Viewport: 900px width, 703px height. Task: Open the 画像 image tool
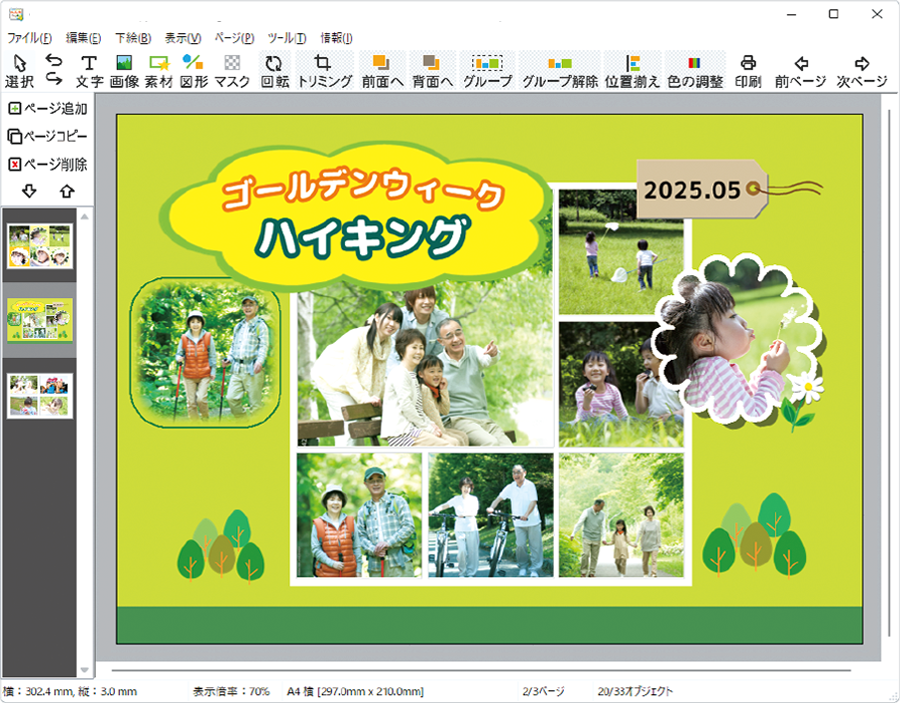124,70
